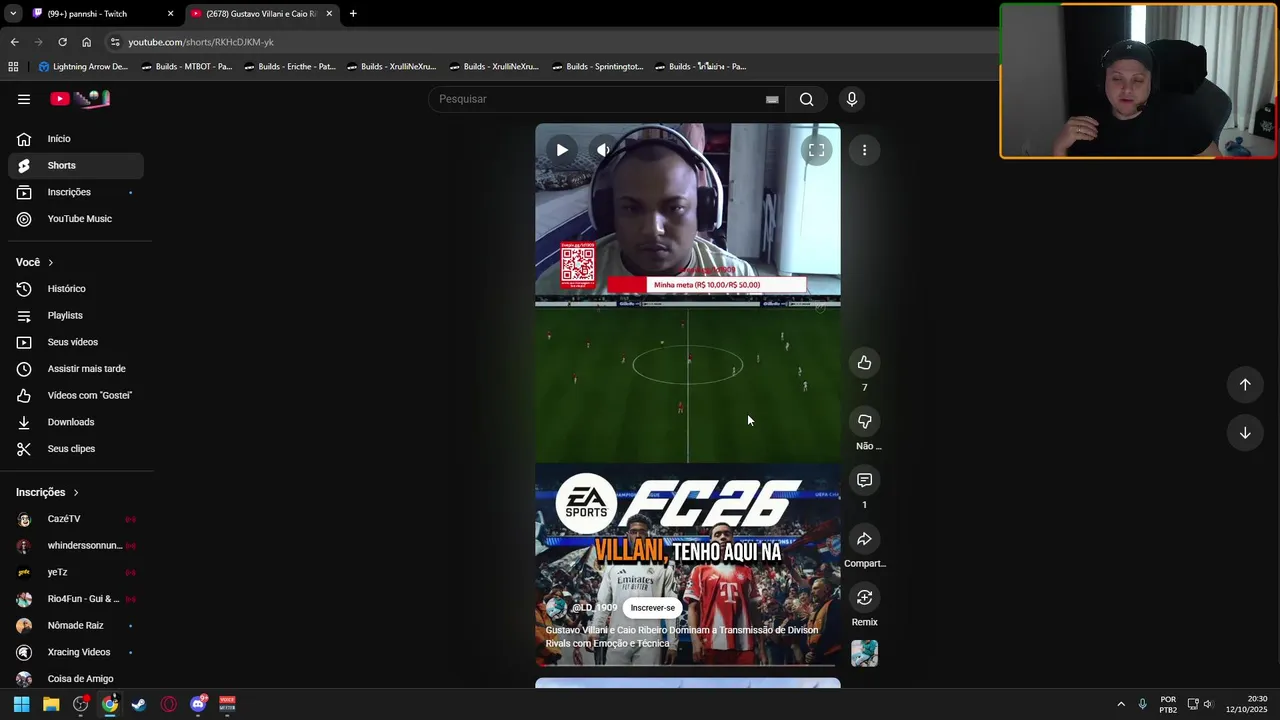Expand the Você section
The image size is (1280, 720).
click(35, 262)
